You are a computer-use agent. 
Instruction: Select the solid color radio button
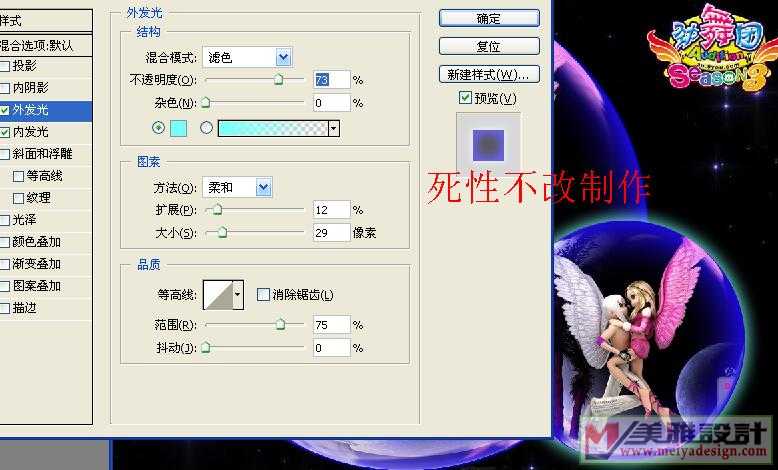(x=158, y=128)
